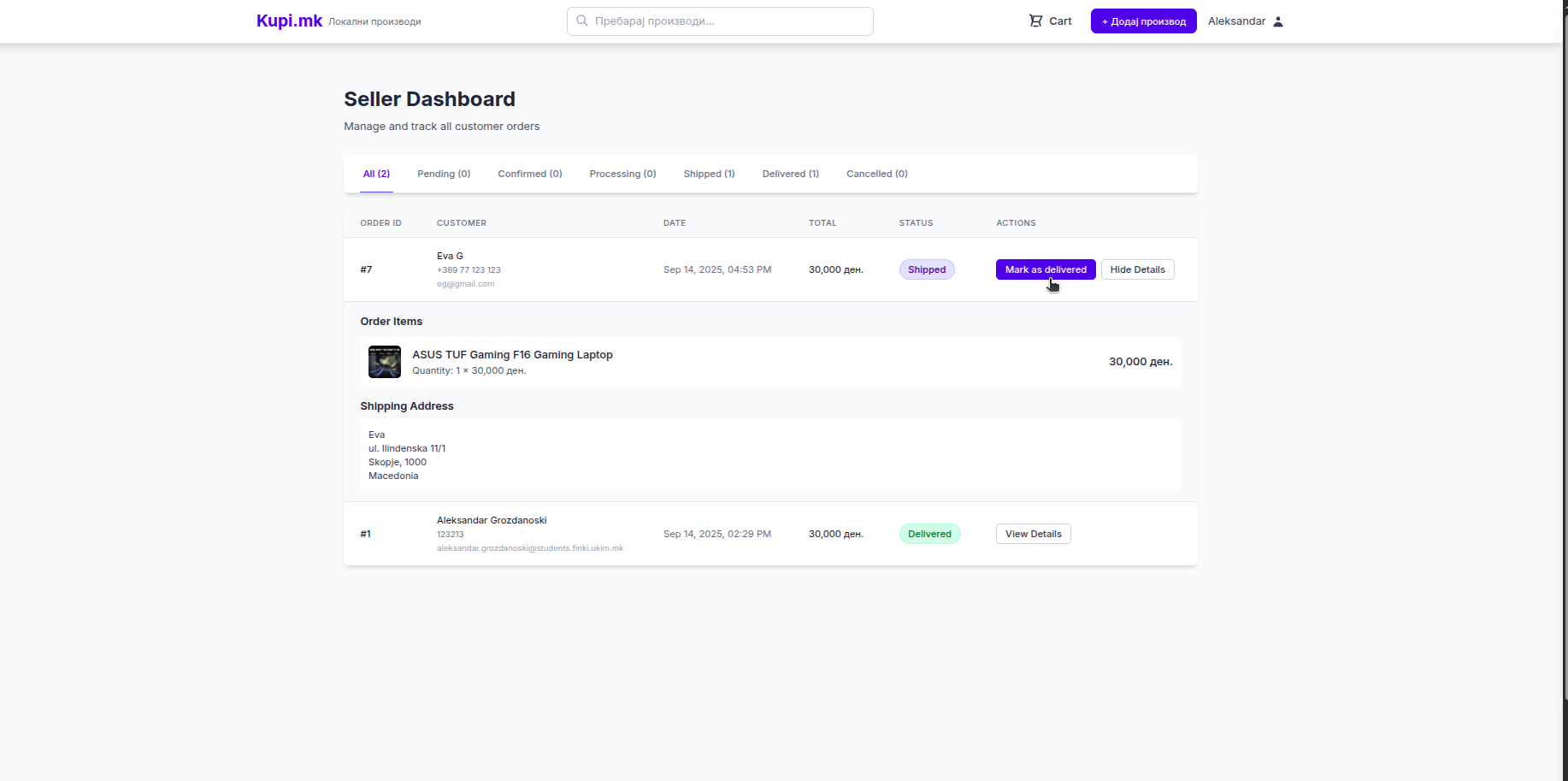
Task: Select the Processing orders tab
Action: click(x=622, y=174)
